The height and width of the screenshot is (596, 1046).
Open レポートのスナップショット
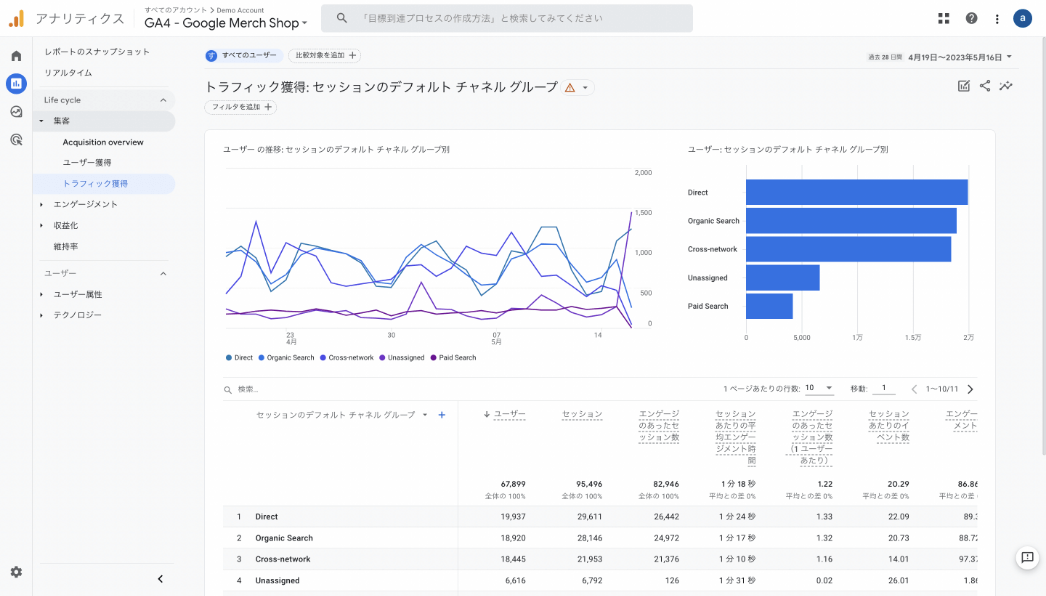click(97, 51)
